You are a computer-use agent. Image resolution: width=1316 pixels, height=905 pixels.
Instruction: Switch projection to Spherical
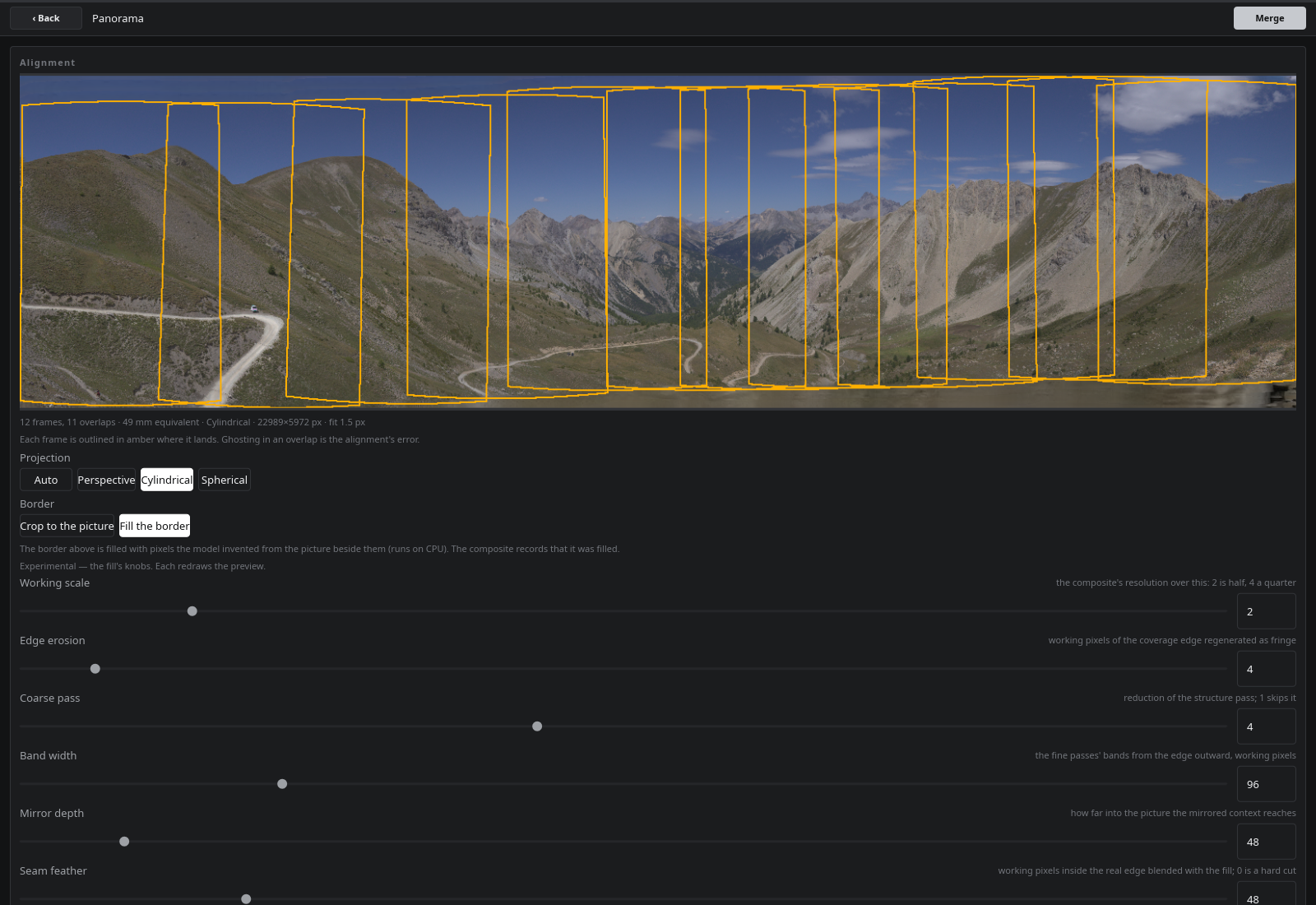(225, 480)
